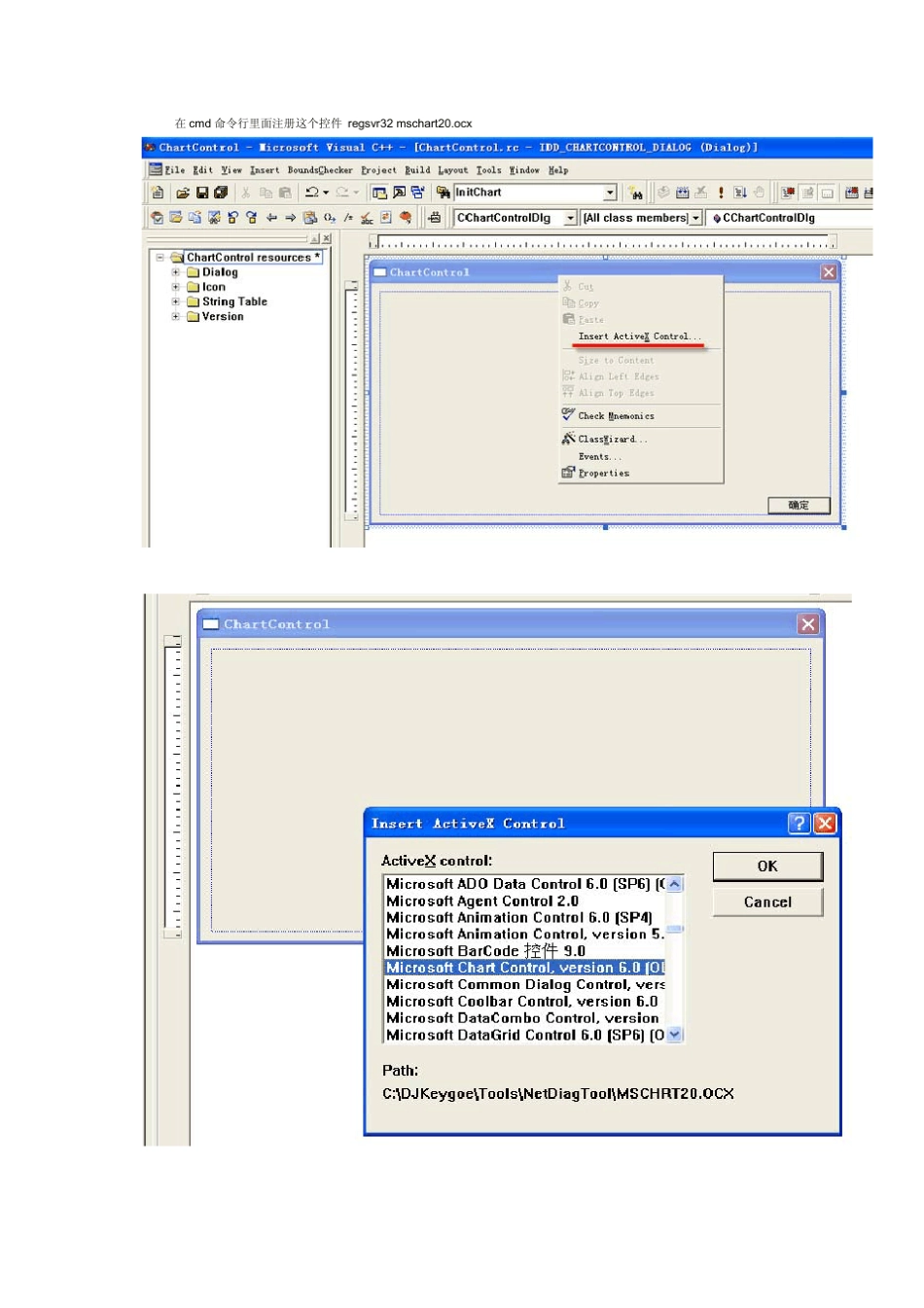Click the Search binoculars icon after InitChart box

point(636,194)
